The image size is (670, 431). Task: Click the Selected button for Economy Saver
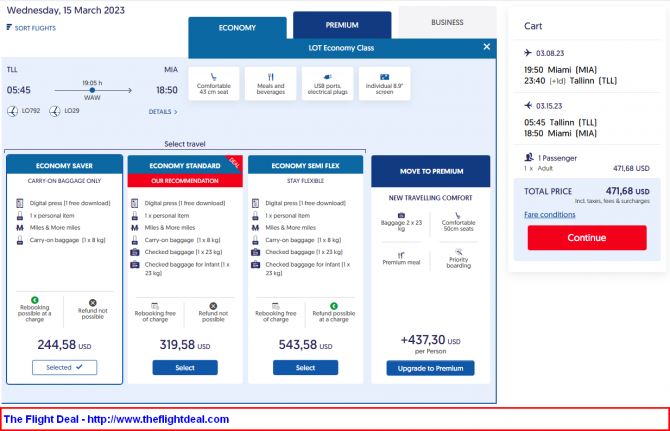pos(65,367)
